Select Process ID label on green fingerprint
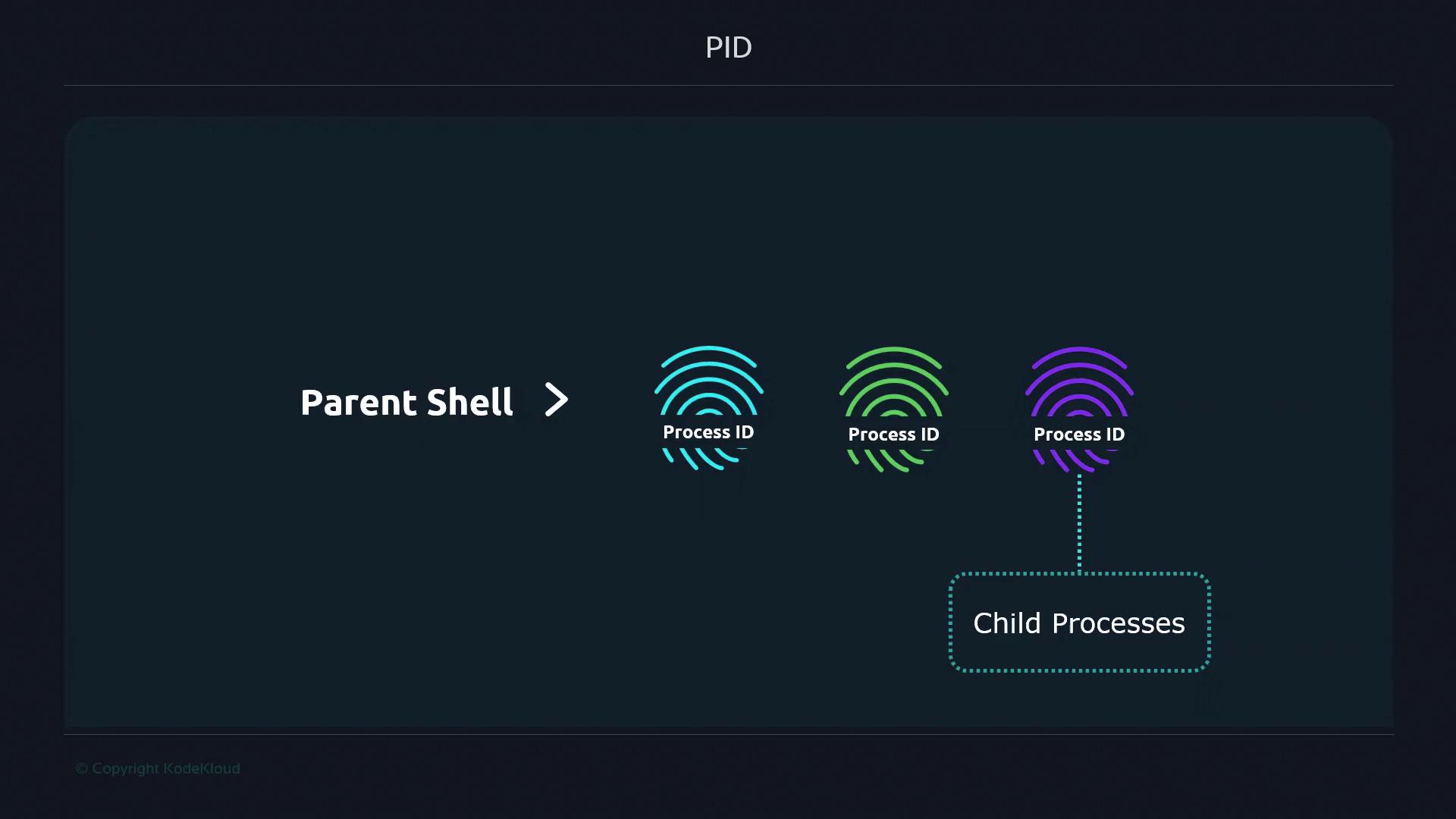The height and width of the screenshot is (819, 1456). [893, 435]
